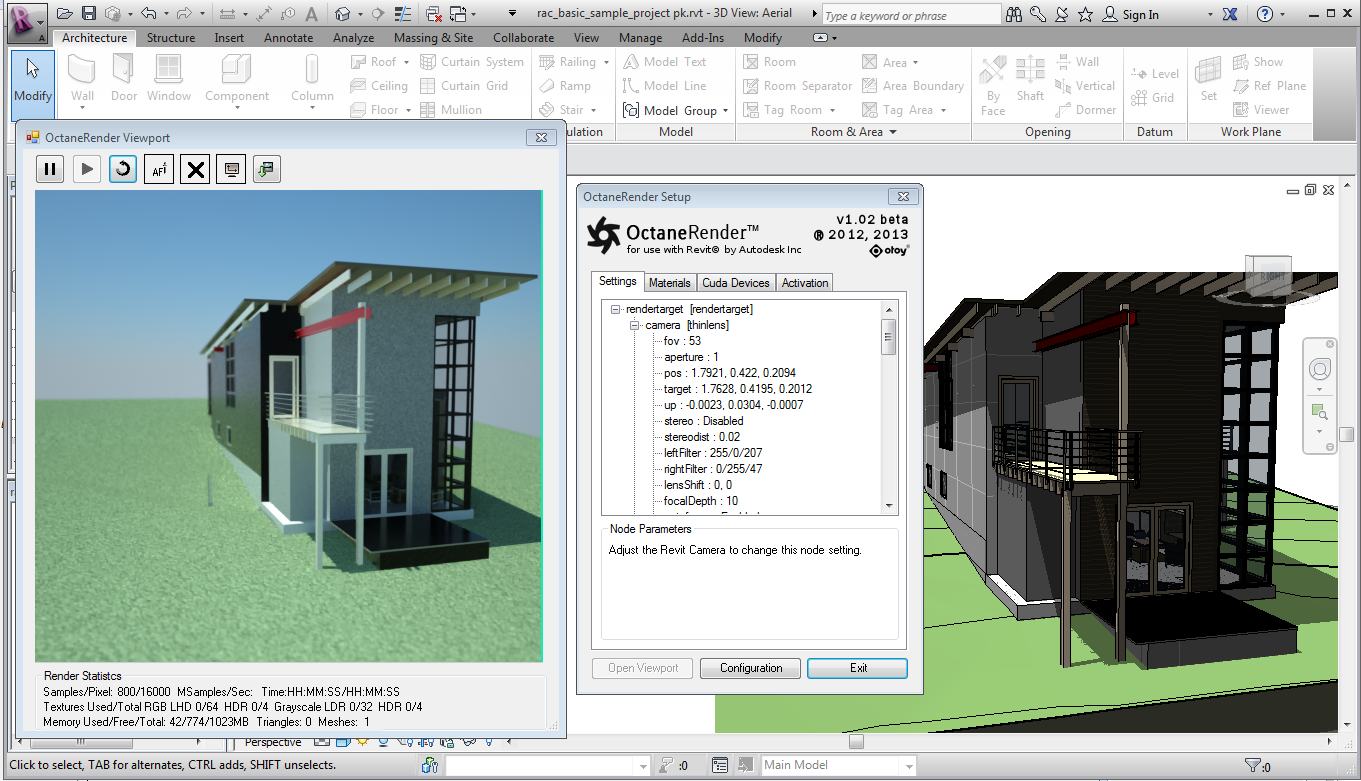Select the Curtain Grid tool
This screenshot has height=781, width=1361.
click(x=465, y=86)
